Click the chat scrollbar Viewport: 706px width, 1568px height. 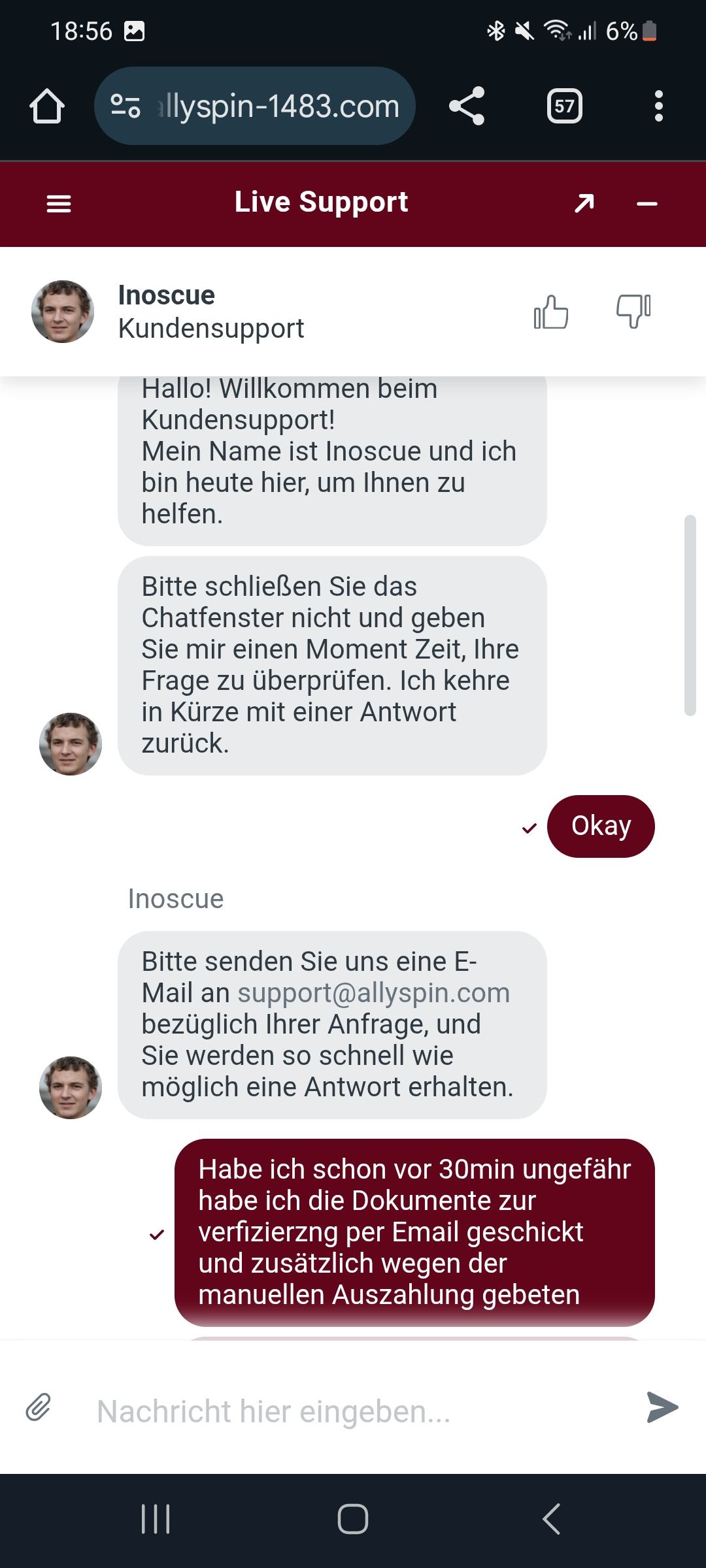[690, 615]
